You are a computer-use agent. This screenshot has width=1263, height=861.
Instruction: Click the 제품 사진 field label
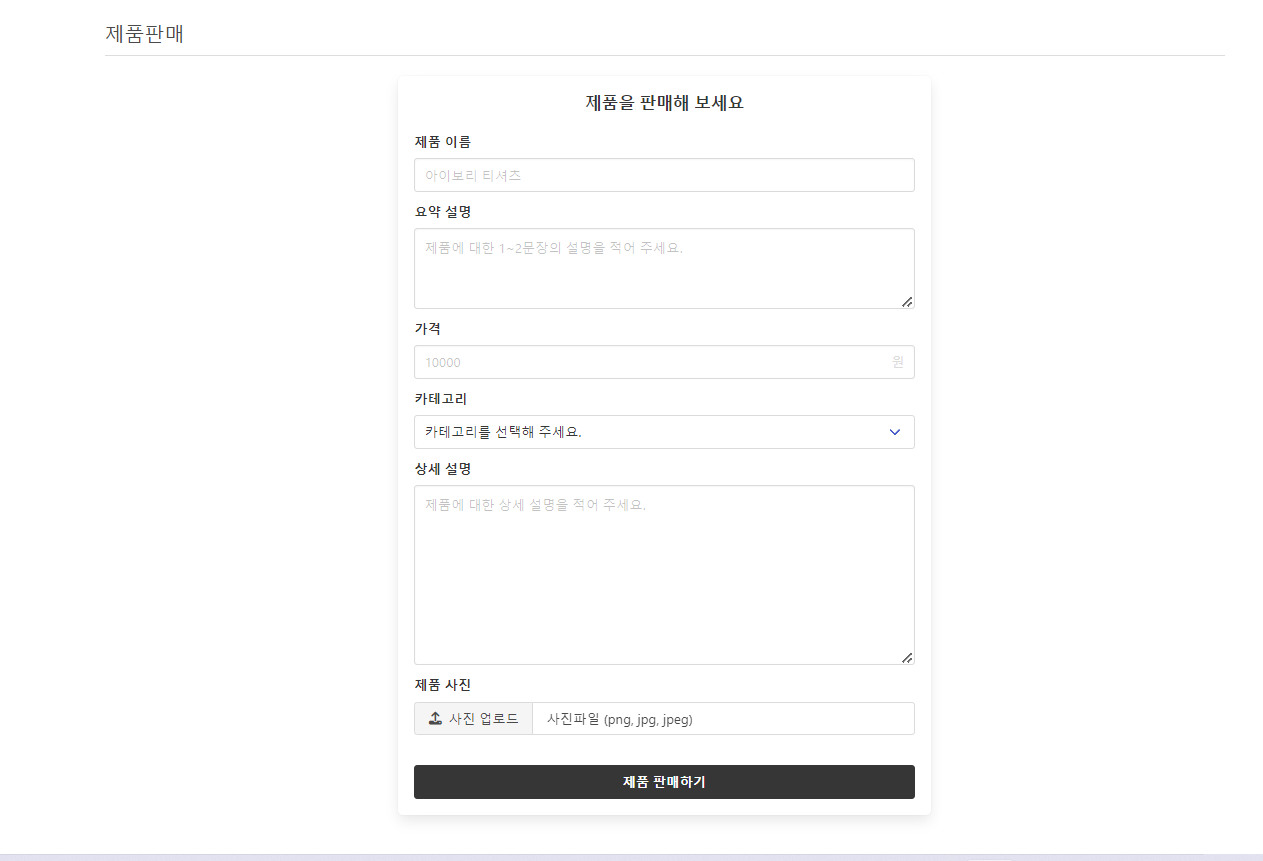click(x=442, y=685)
